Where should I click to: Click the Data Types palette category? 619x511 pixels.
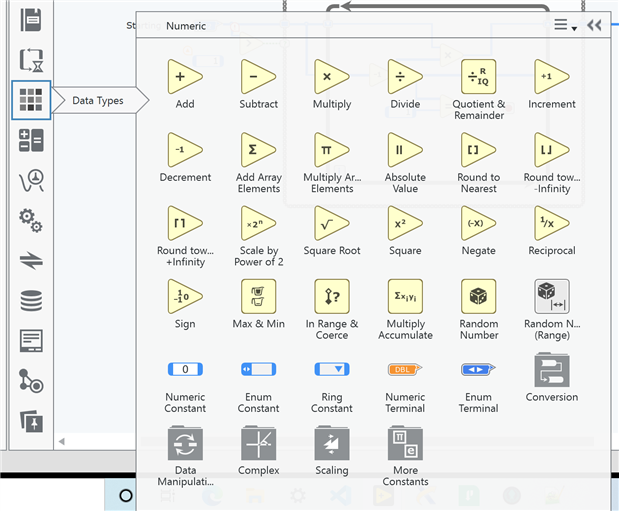tap(31, 100)
